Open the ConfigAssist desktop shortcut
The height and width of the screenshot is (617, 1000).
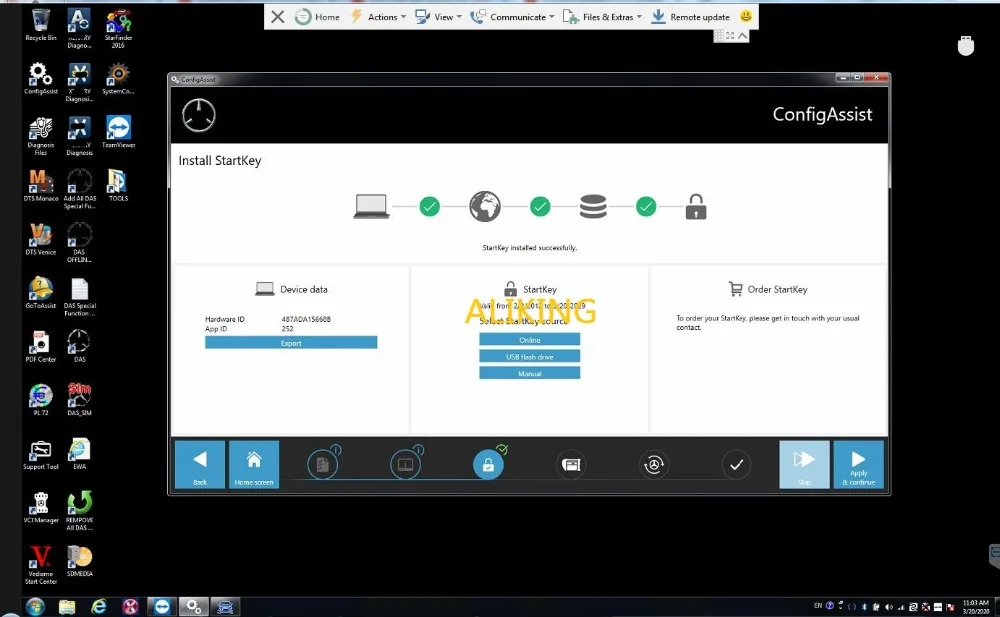[41, 78]
